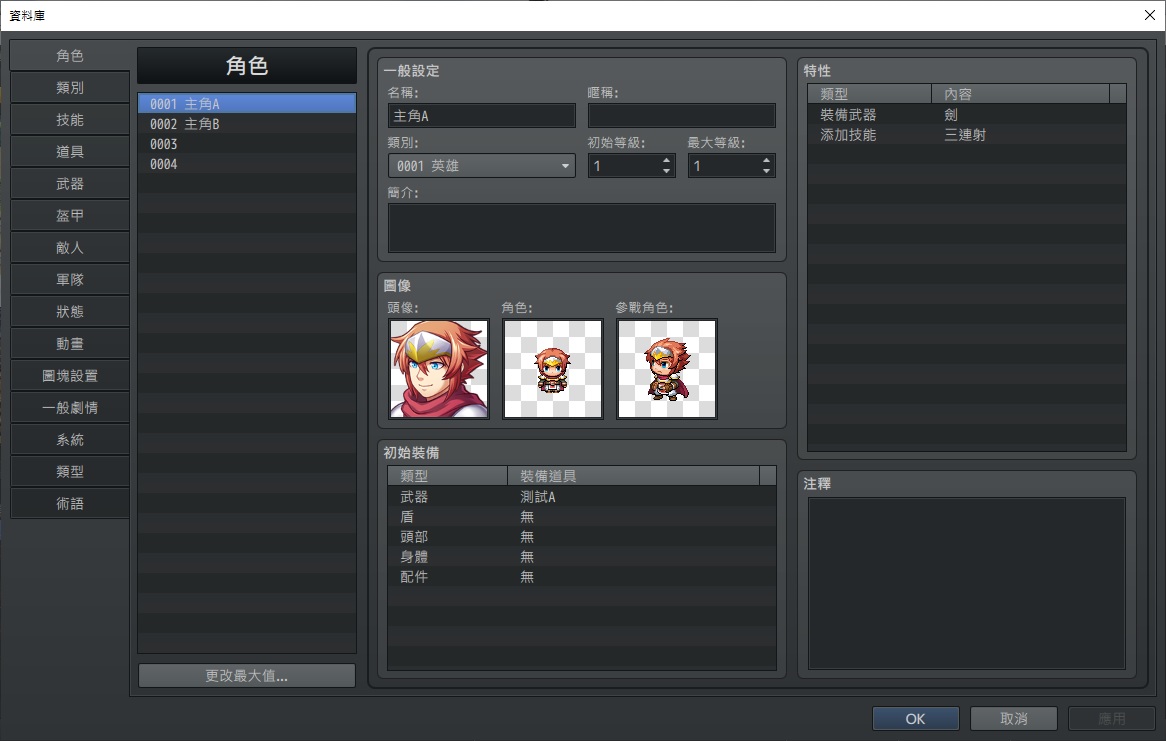1166x741 pixels.
Task: Click into the 簡介 text area
Action: (x=582, y=228)
